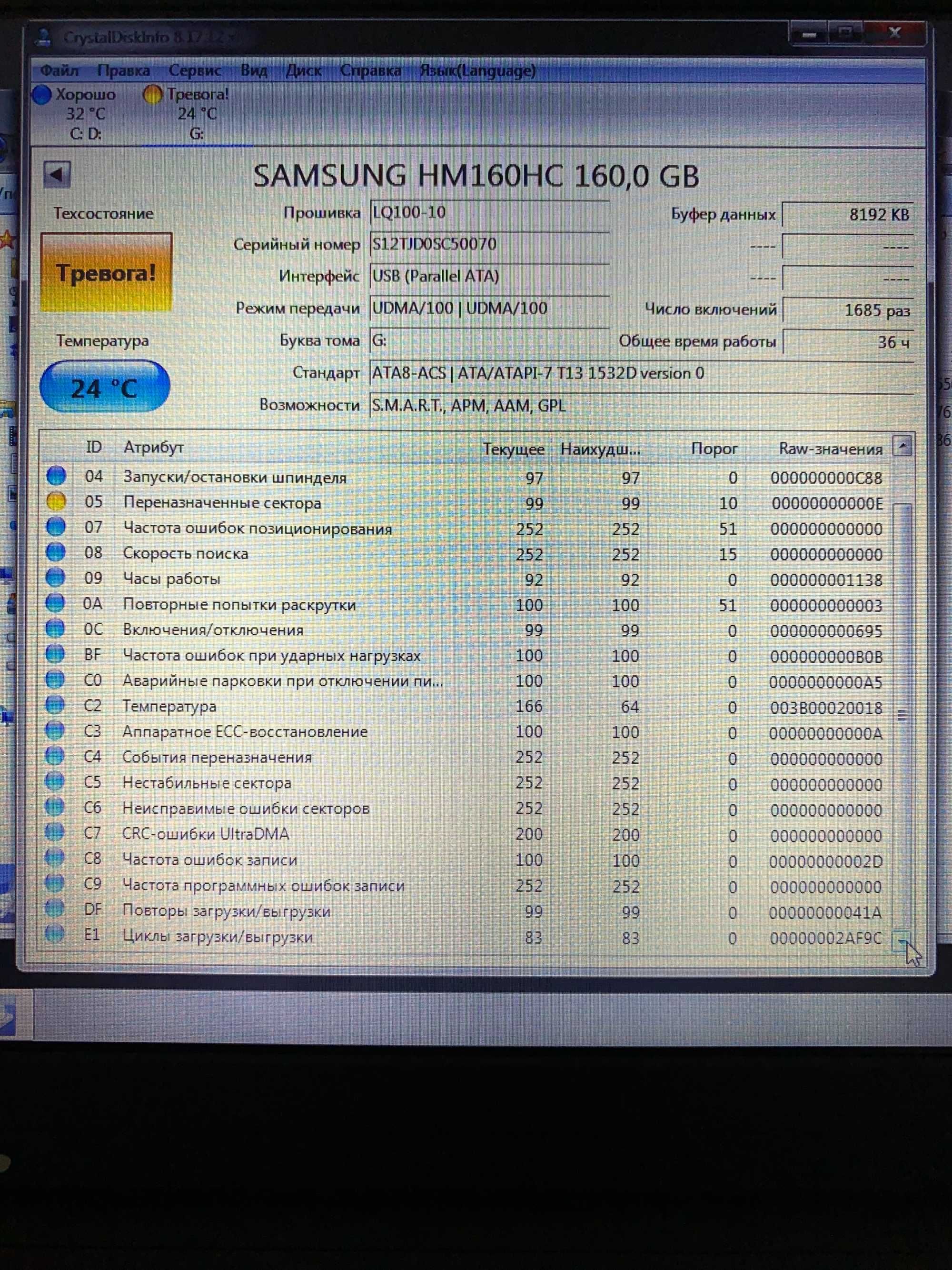
Task: Click raw value 003B00020018
Action: point(826,707)
